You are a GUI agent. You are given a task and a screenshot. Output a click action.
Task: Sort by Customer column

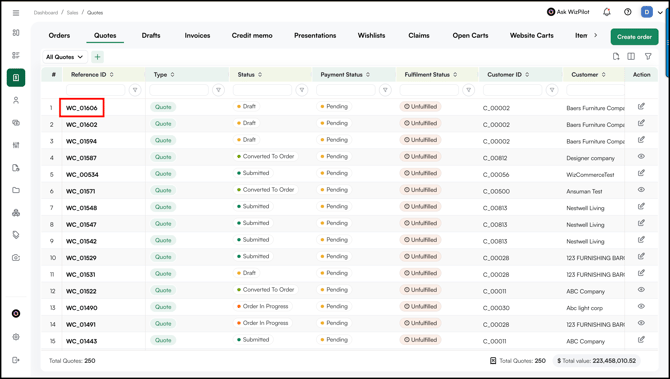coord(603,74)
